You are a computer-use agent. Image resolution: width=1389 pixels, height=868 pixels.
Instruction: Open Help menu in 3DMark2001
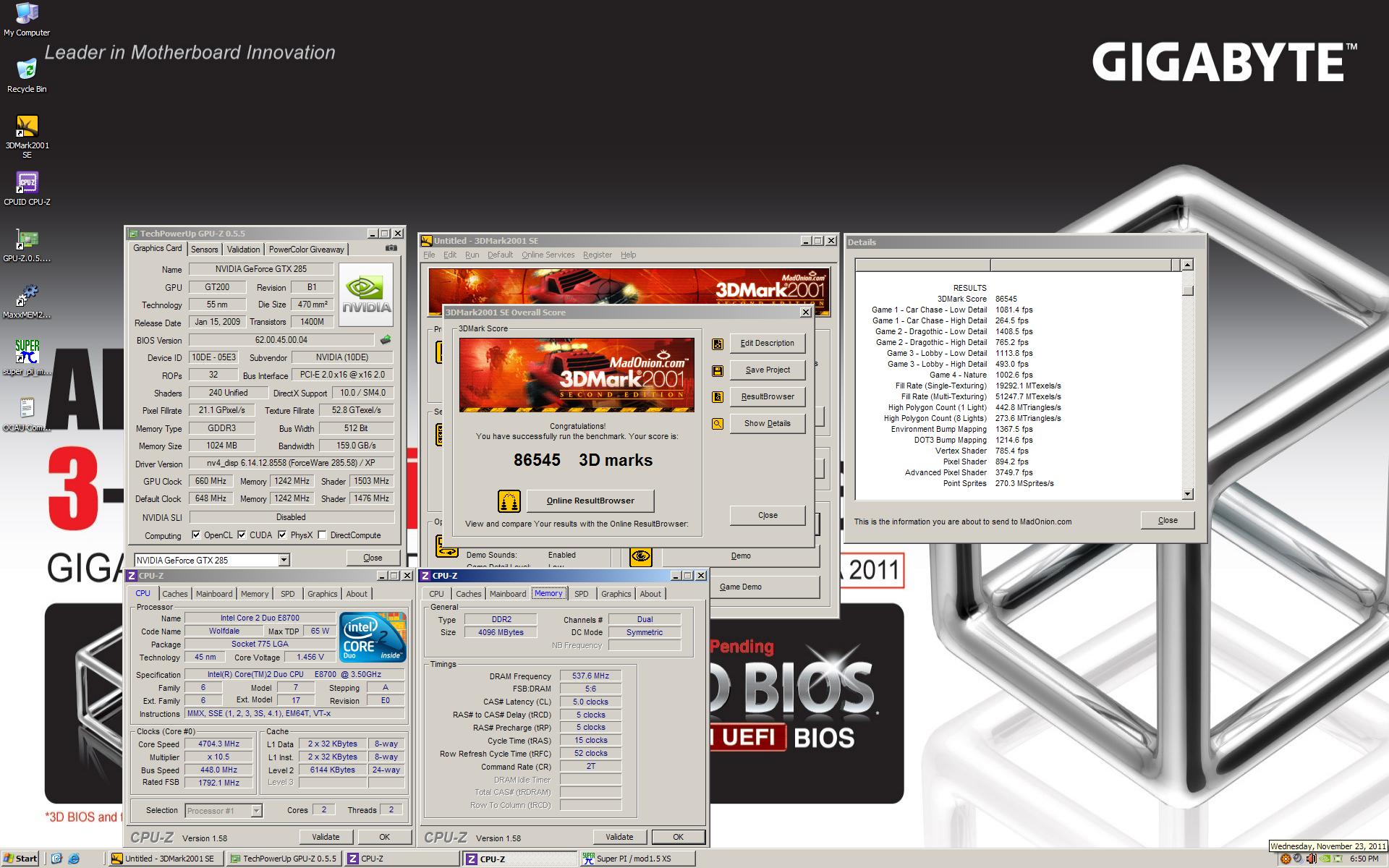(x=628, y=255)
